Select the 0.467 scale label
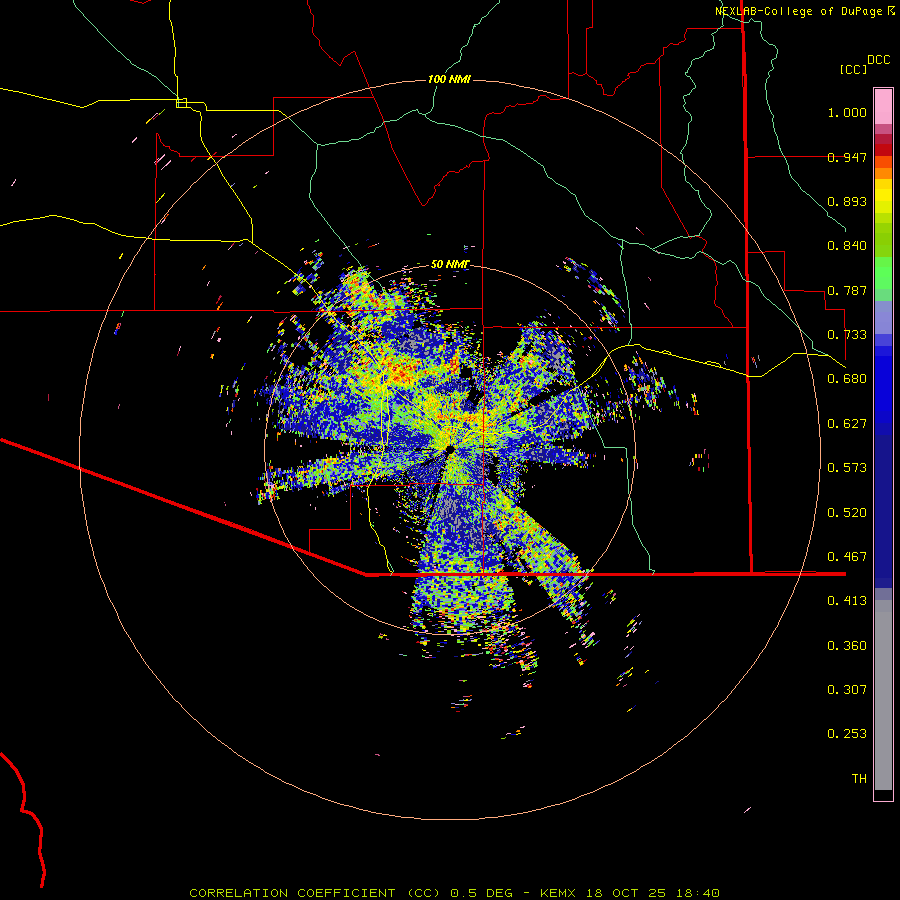The image size is (900, 900). click(x=847, y=557)
